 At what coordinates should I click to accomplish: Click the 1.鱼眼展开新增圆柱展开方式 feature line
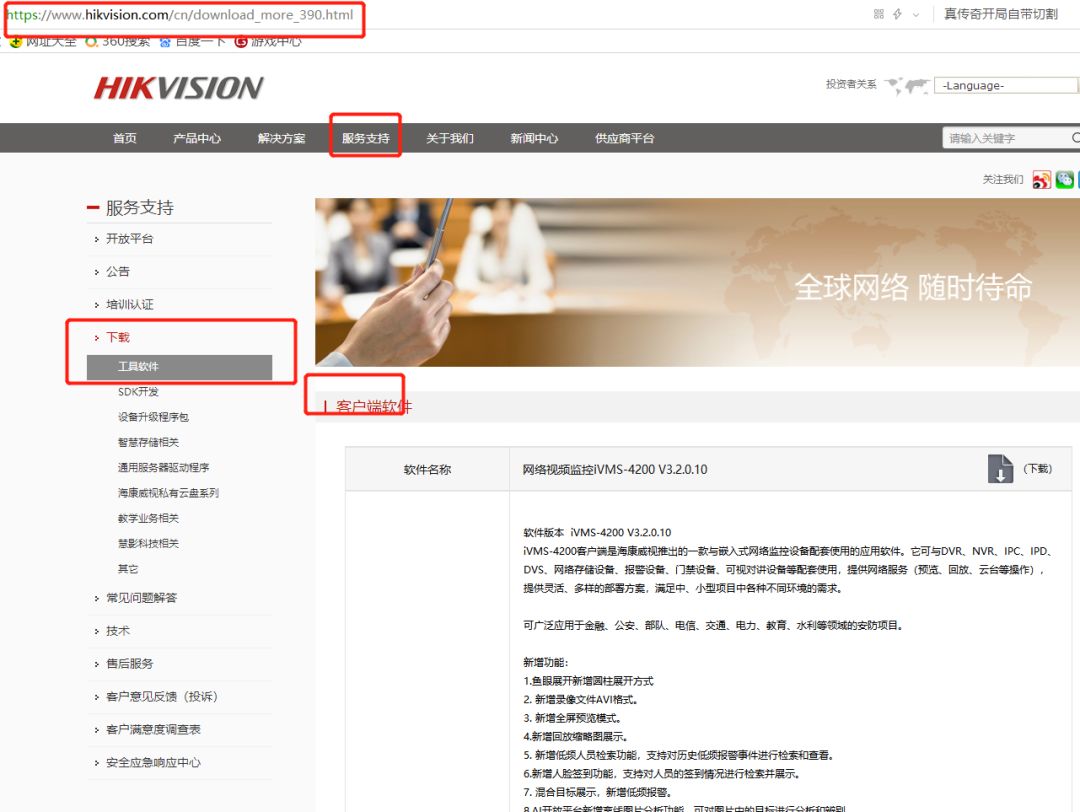click(588, 681)
